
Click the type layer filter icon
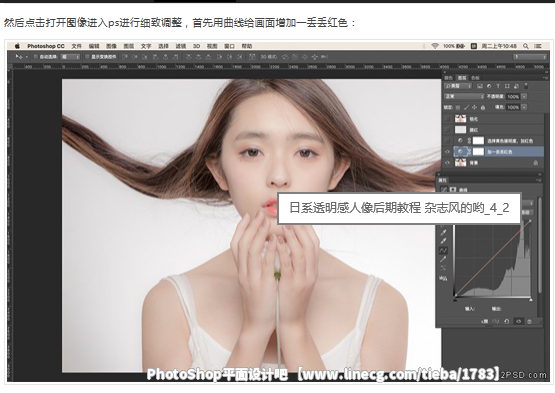[498, 86]
